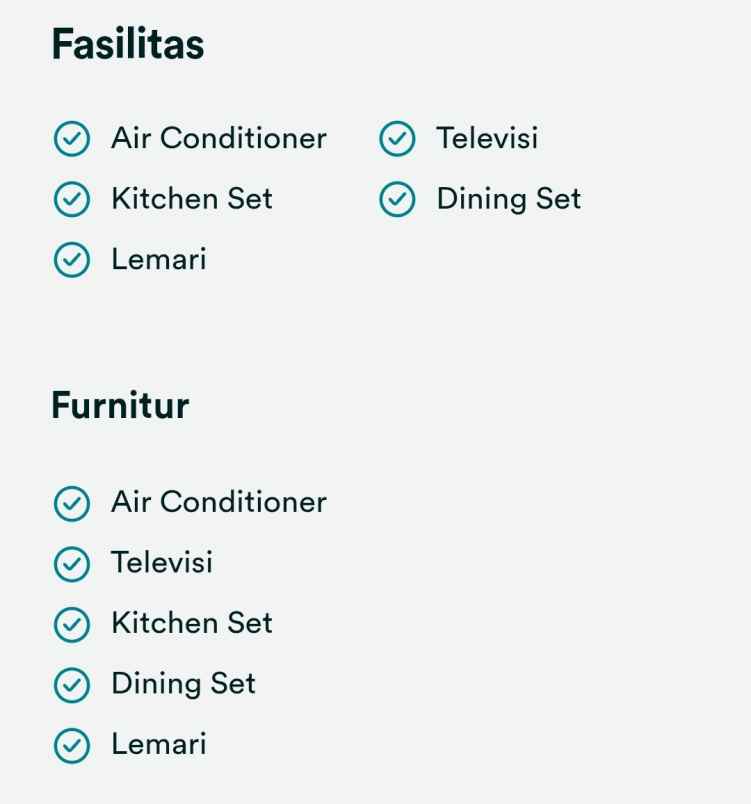Click Lemari text in Fasilitas list

pyautogui.click(x=159, y=260)
